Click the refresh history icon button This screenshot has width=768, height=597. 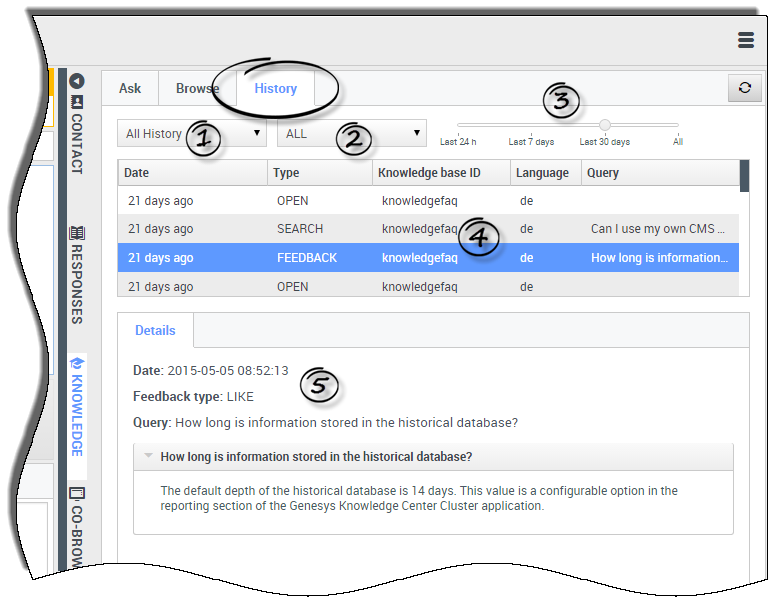[744, 88]
